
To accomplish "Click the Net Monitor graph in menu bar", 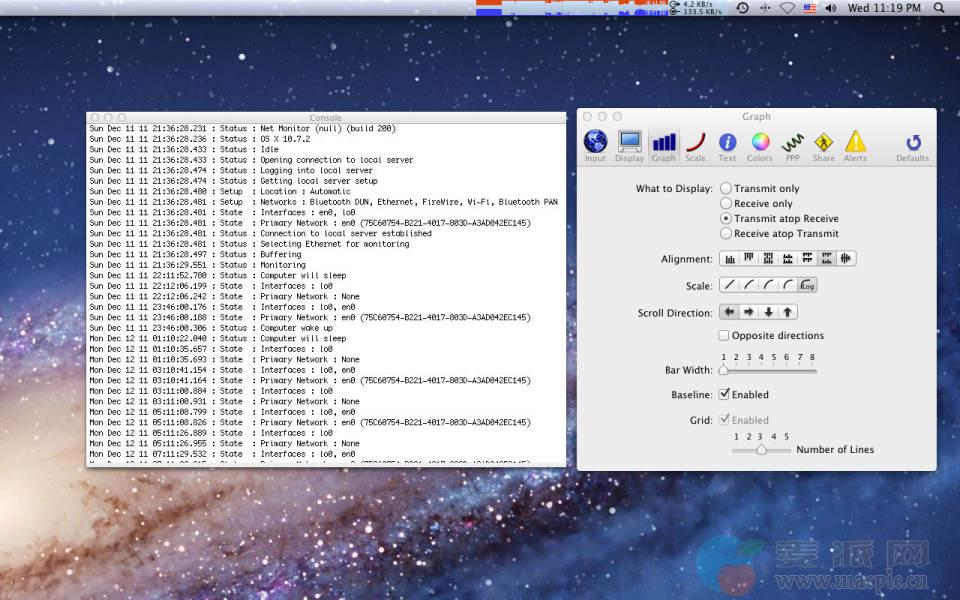I will coord(572,8).
